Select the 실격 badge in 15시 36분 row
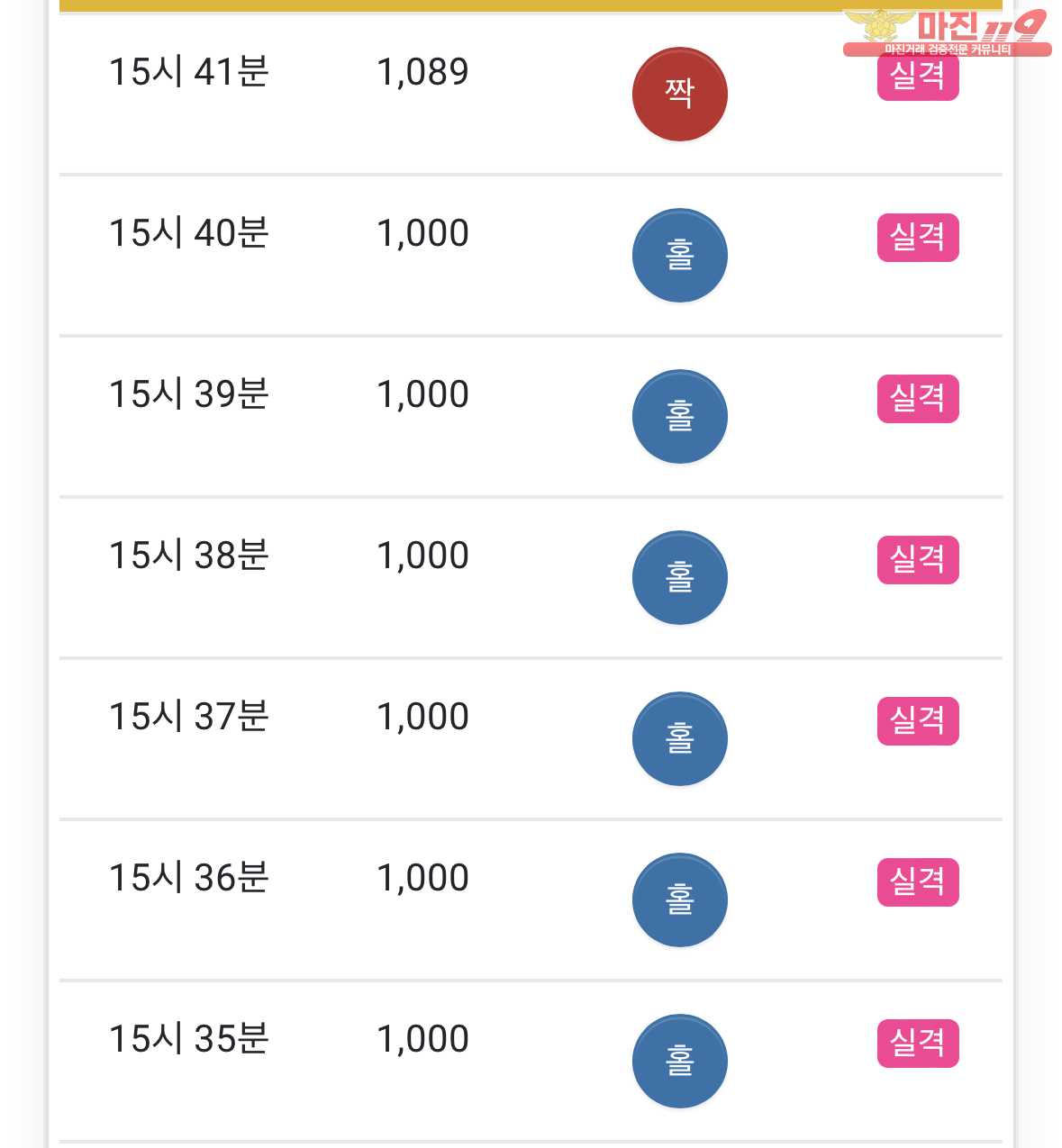This screenshot has width=1062, height=1148. click(x=918, y=882)
